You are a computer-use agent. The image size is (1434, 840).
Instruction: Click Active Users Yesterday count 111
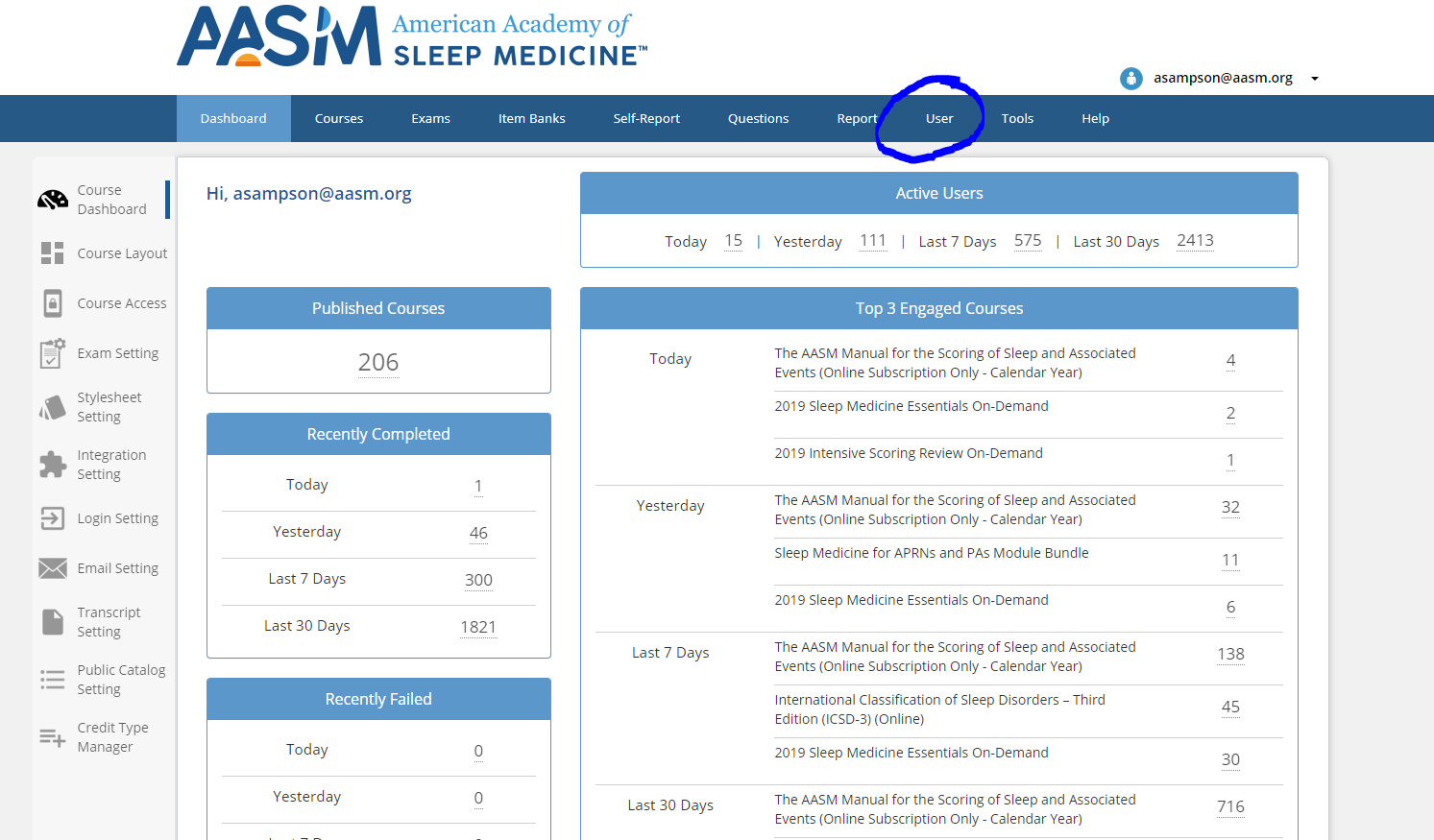[873, 241]
